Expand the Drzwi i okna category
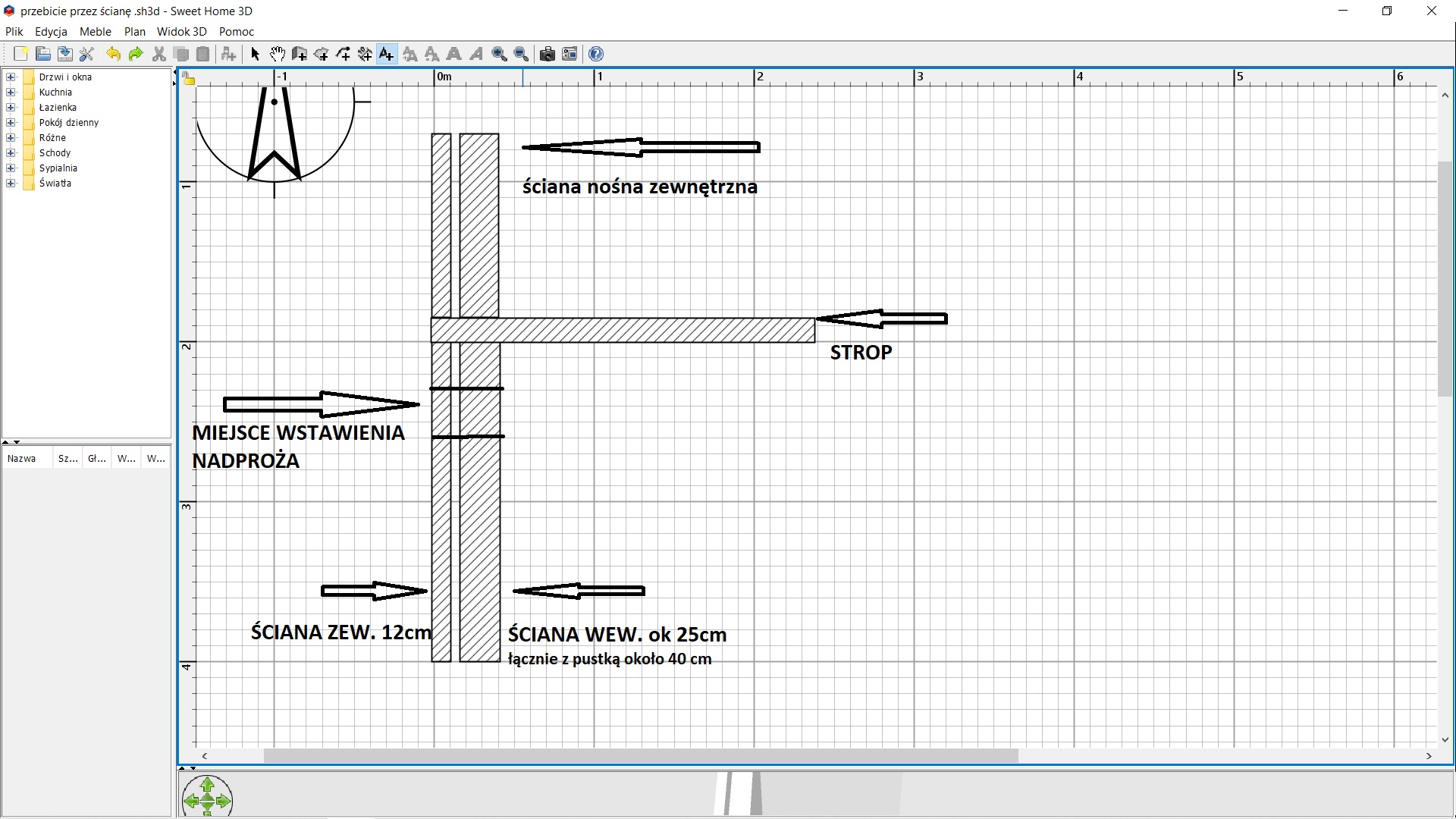This screenshot has height=819, width=1456. click(x=11, y=77)
